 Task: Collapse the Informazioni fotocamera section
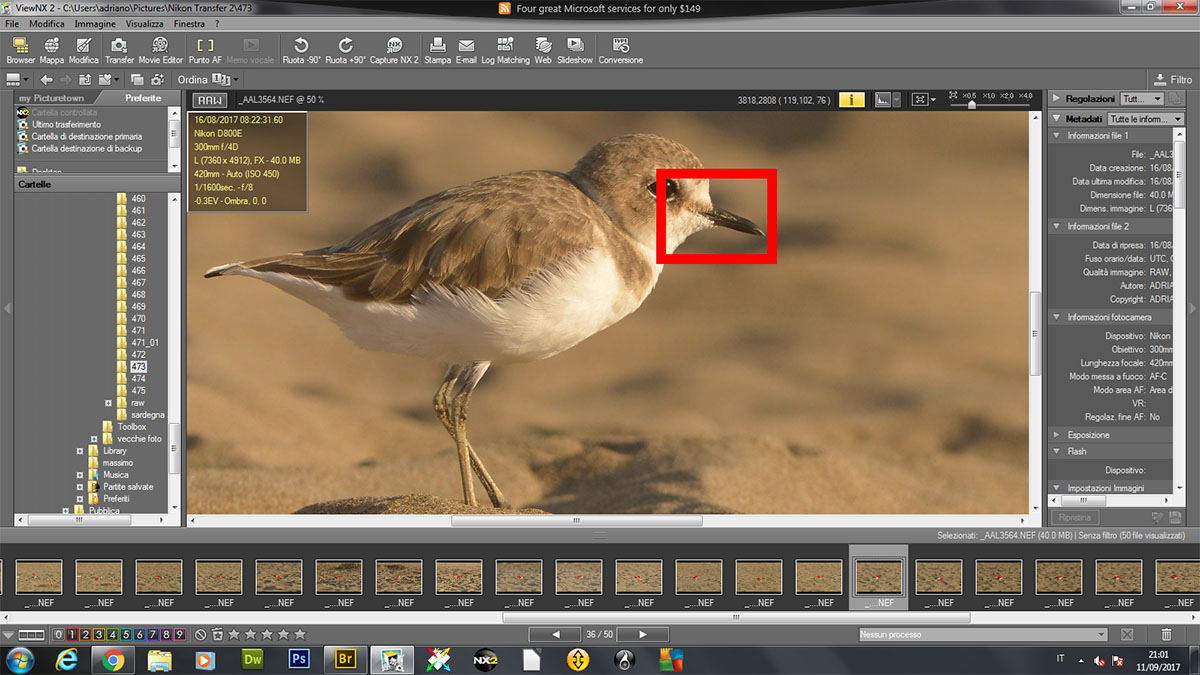tap(1057, 317)
